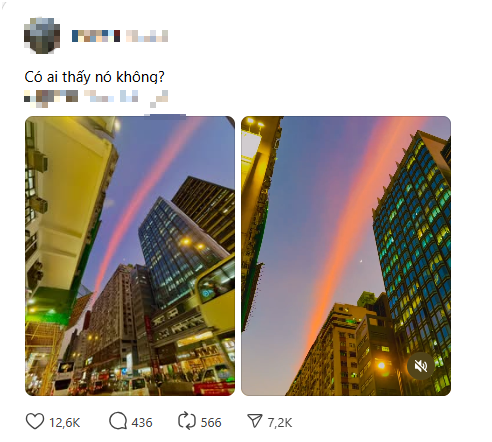Click the first blurred tag under caption

[x=51, y=96]
